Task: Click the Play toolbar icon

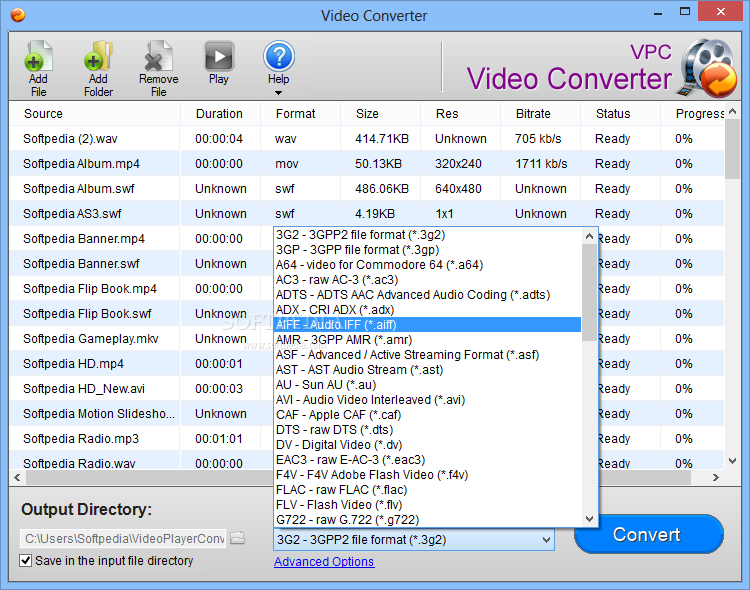Action: (219, 63)
